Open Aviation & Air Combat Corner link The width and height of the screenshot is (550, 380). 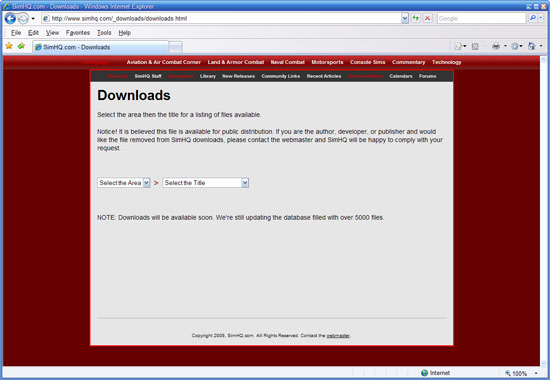[x=163, y=62]
